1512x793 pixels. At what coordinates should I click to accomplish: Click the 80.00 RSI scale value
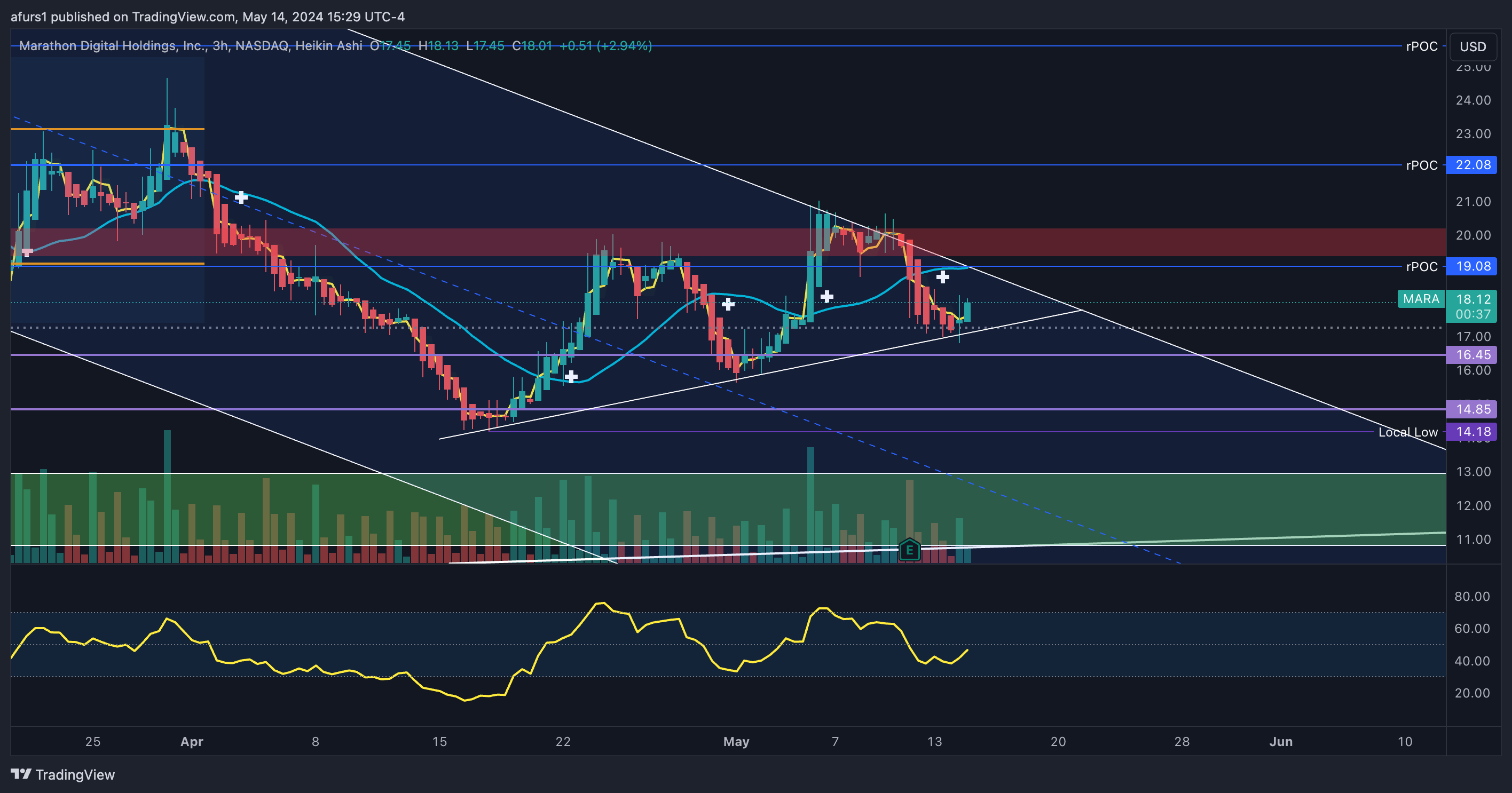pyautogui.click(x=1472, y=597)
